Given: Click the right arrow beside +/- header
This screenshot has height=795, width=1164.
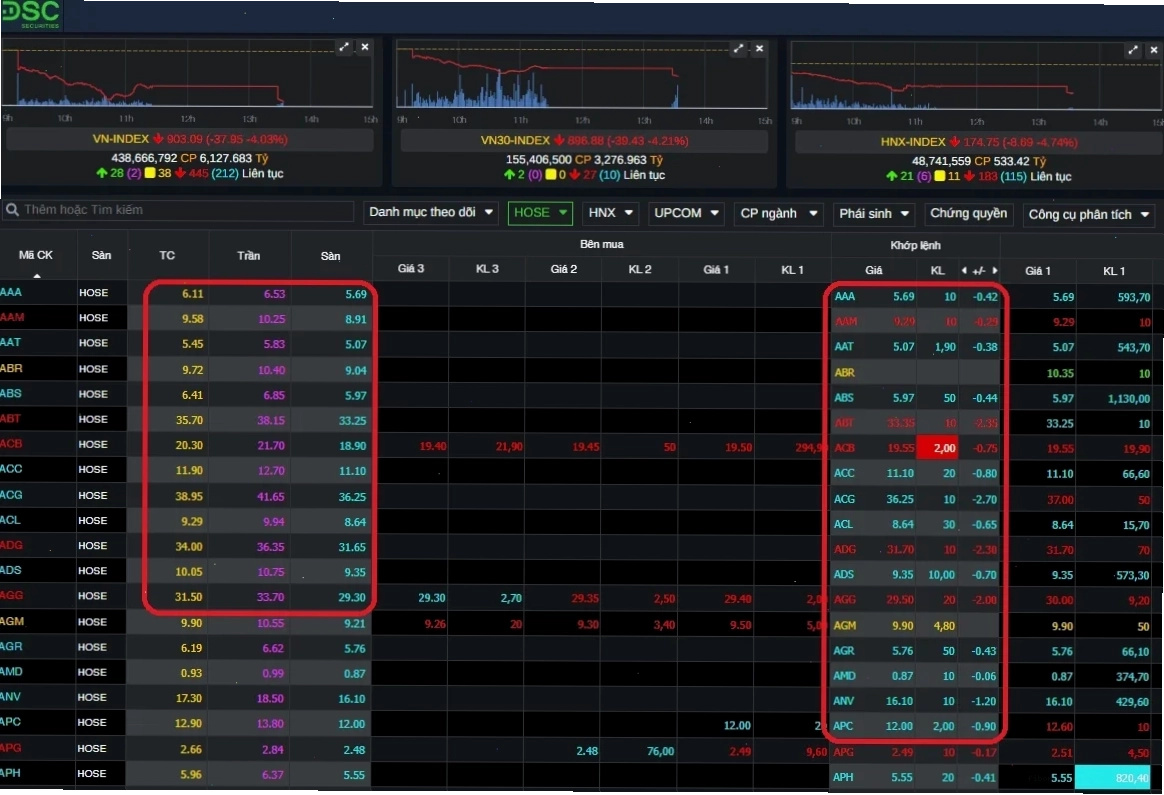Looking at the screenshot, I should click(x=995, y=270).
